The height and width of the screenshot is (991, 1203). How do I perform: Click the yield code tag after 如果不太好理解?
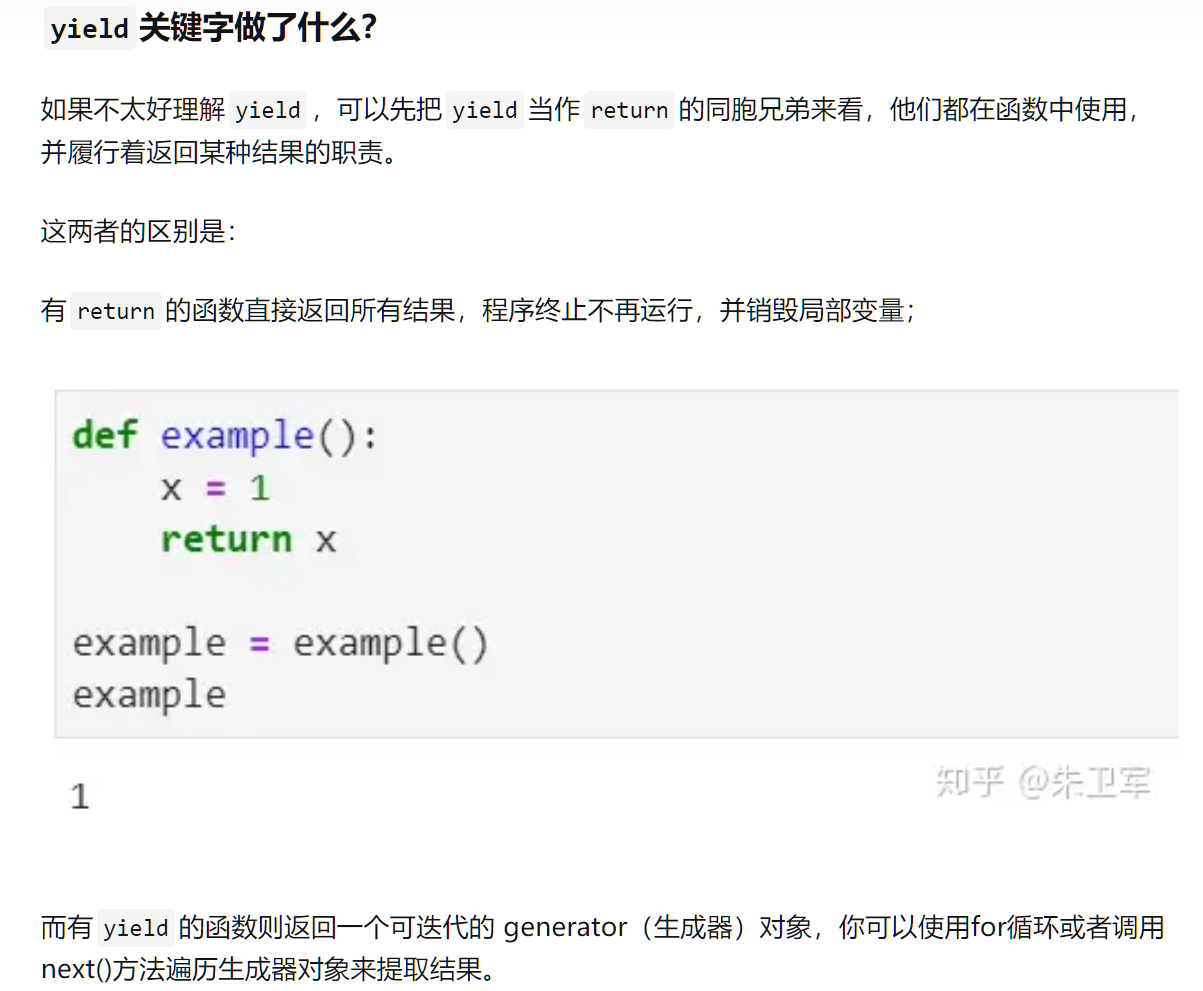pyautogui.click(x=268, y=110)
